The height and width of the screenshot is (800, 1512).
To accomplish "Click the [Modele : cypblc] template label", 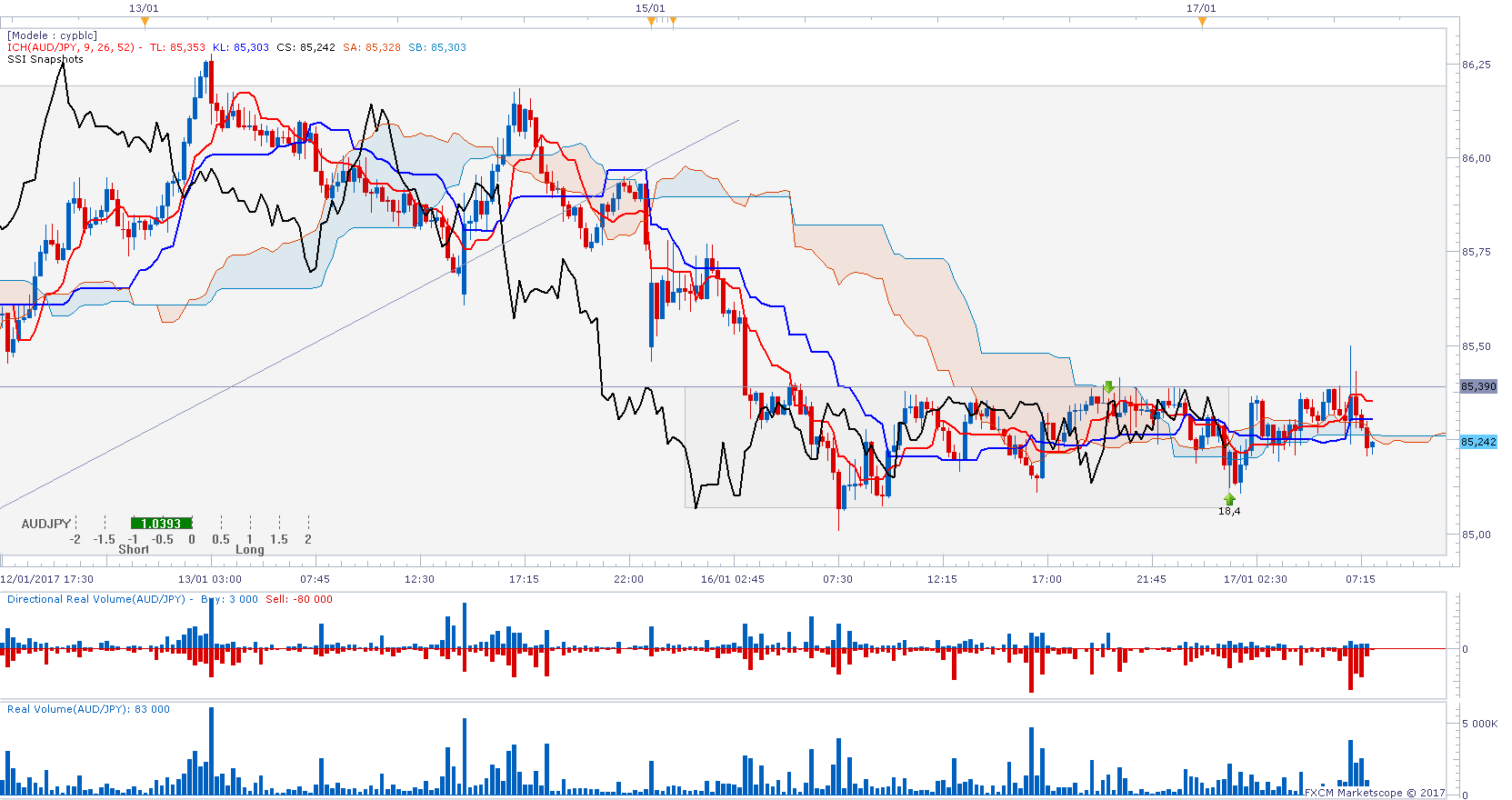I will [x=52, y=35].
